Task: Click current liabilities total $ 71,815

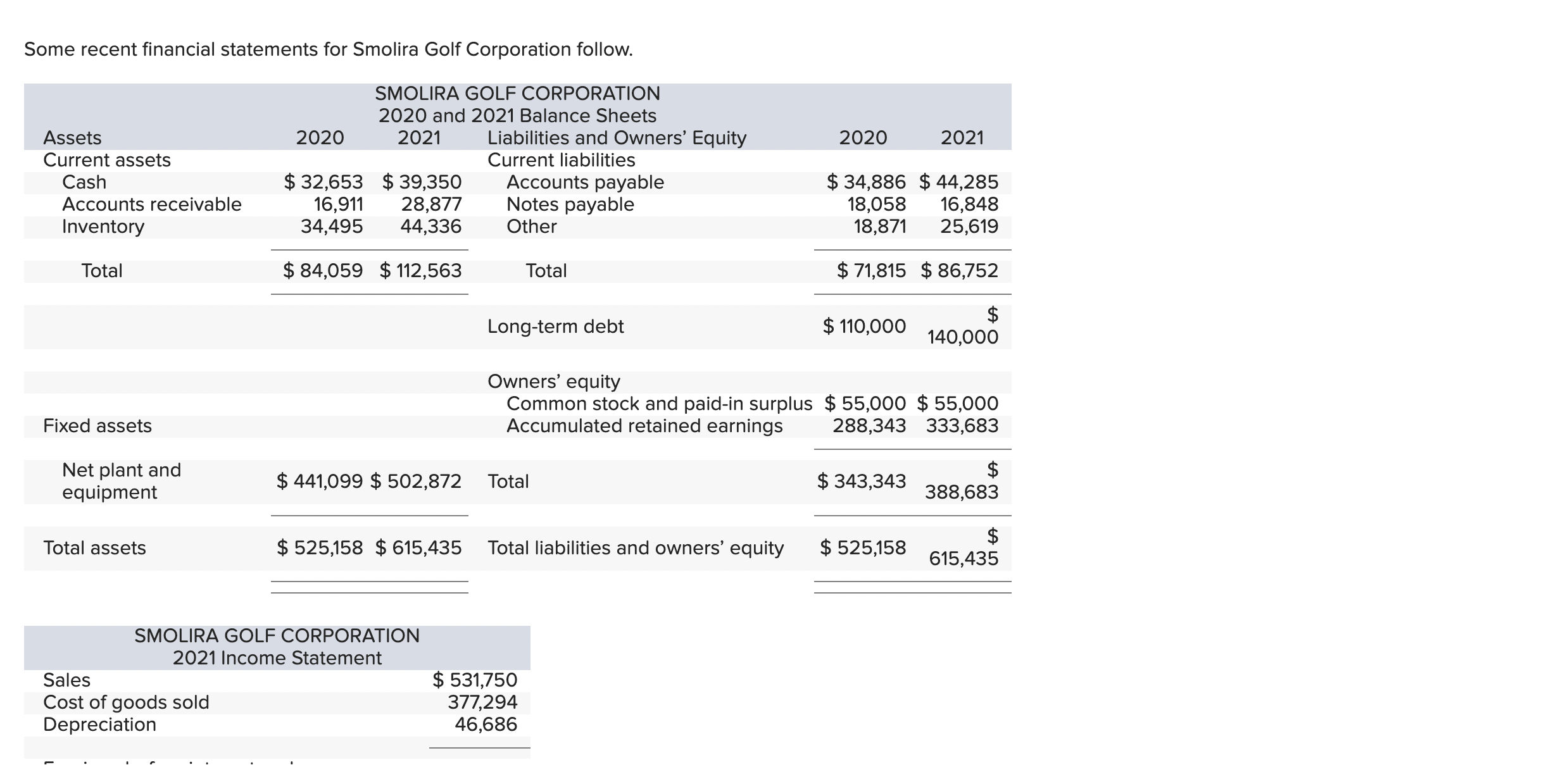Action: click(x=872, y=271)
